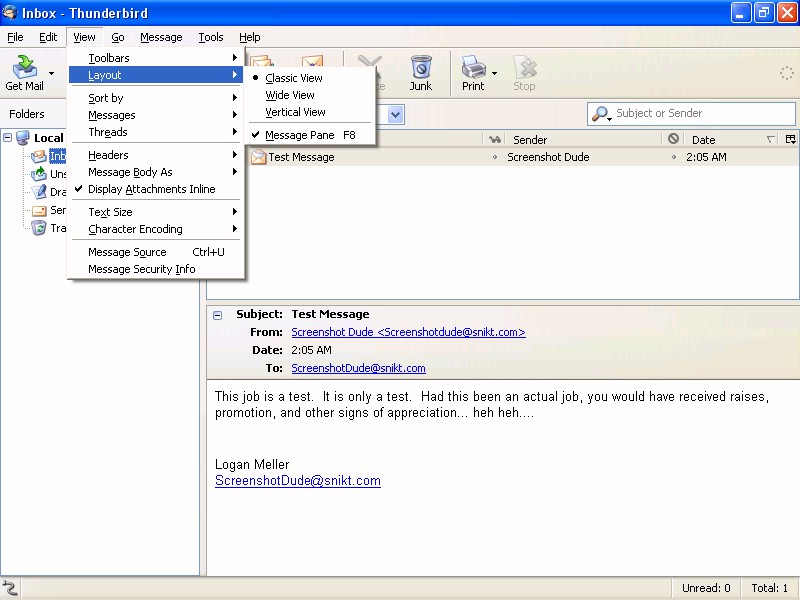800x600 pixels.
Task: Click the sort direction arrow in Date column
Action: [x=771, y=139]
